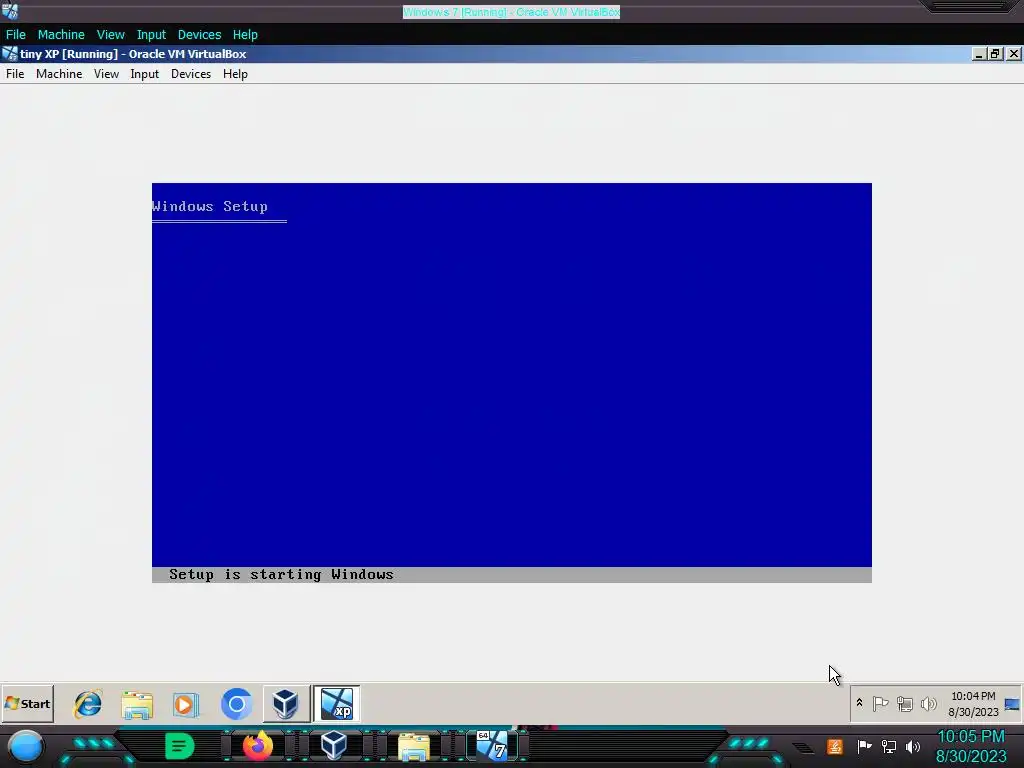Open Action Center flag in inner tray

(x=880, y=703)
